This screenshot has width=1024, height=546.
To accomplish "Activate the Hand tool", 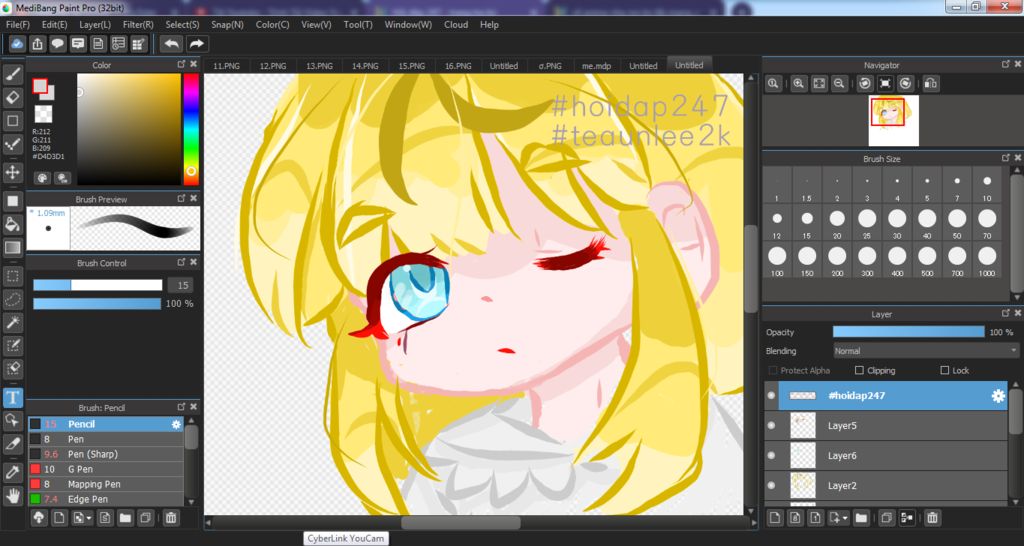I will click(13, 495).
